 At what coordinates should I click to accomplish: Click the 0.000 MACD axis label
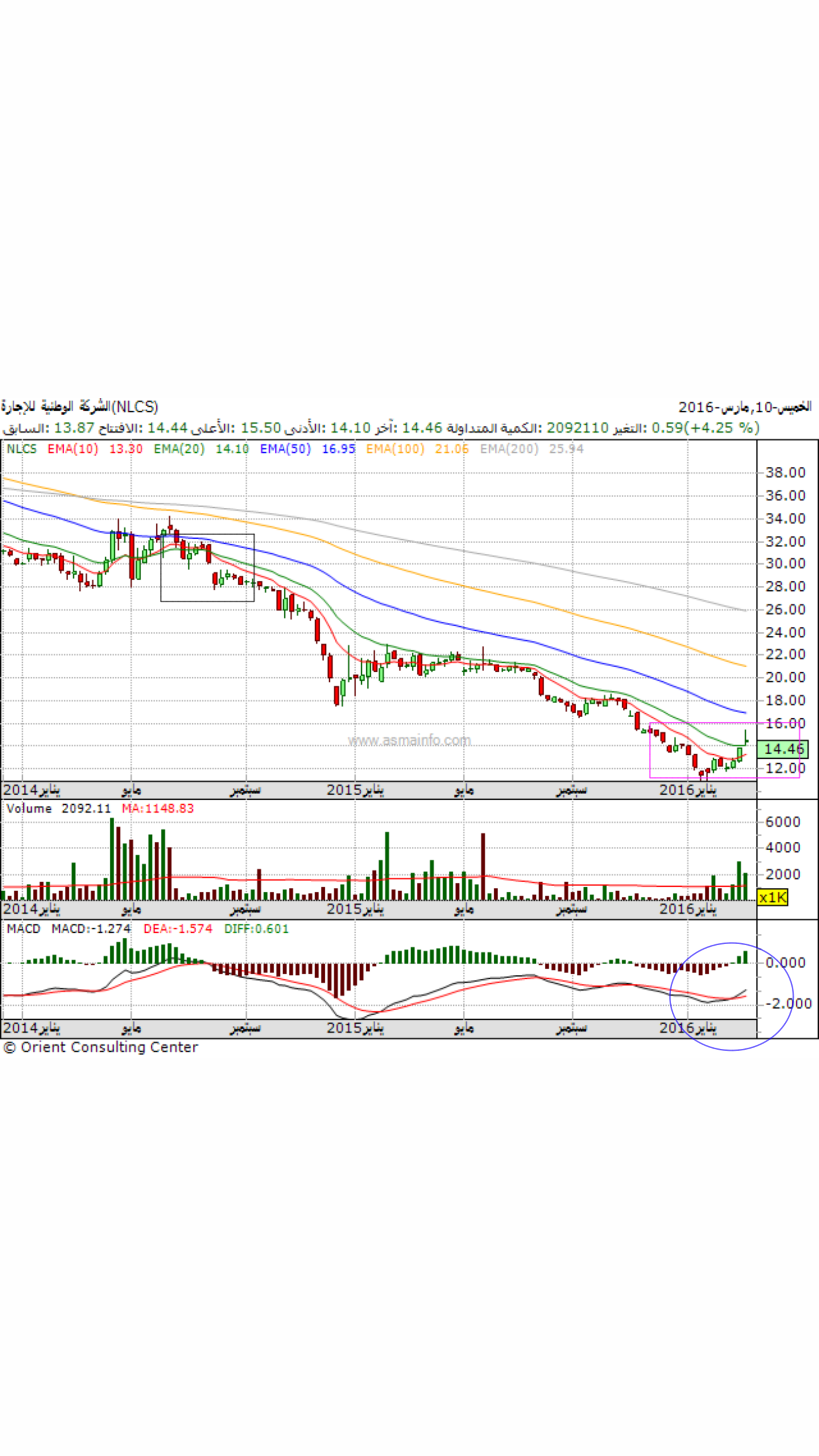[x=785, y=963]
